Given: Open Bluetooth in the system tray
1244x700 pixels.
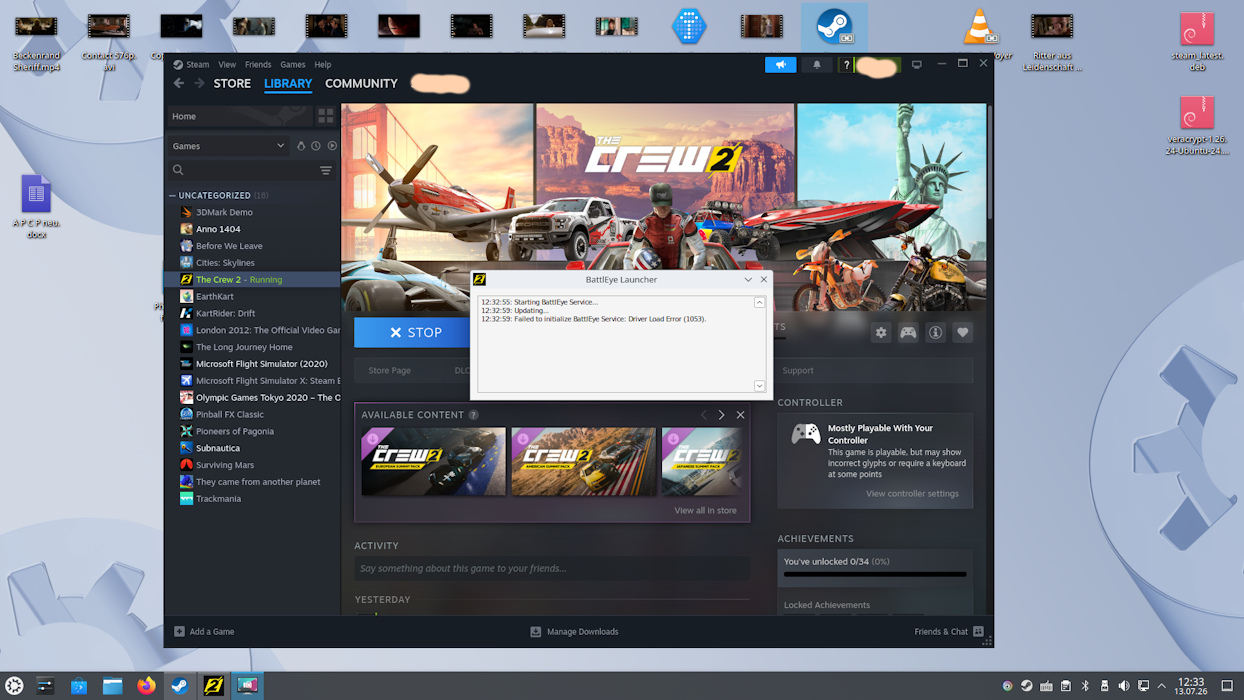Looking at the screenshot, I should click(1085, 686).
